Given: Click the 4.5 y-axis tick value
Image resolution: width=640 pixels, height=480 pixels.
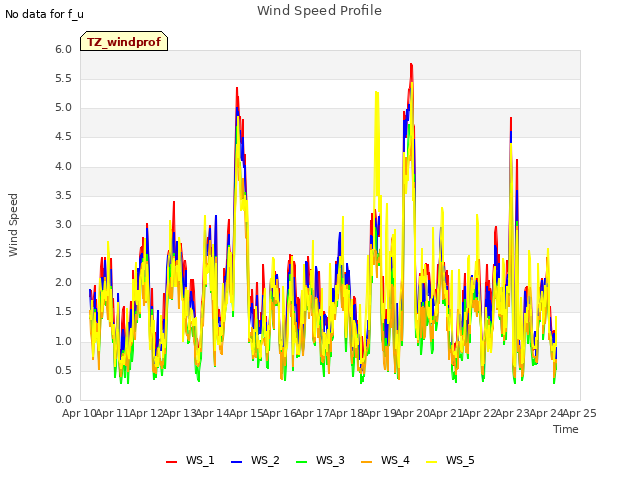Looking at the screenshot, I should pyautogui.click(x=63, y=137).
